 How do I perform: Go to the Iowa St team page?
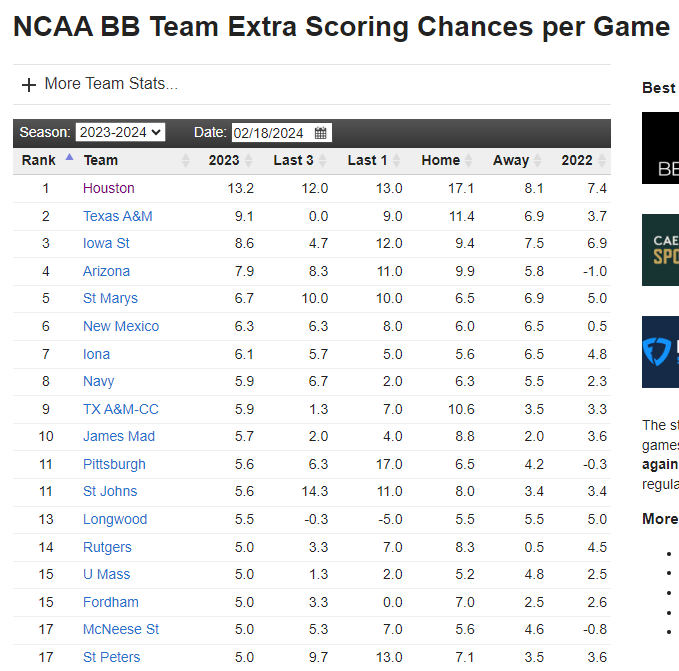click(106, 243)
